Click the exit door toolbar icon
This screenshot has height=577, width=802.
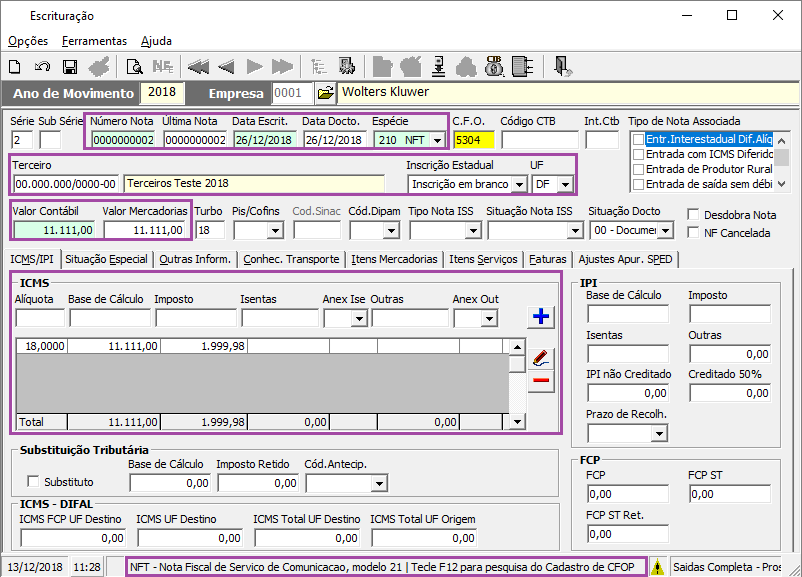coord(563,66)
